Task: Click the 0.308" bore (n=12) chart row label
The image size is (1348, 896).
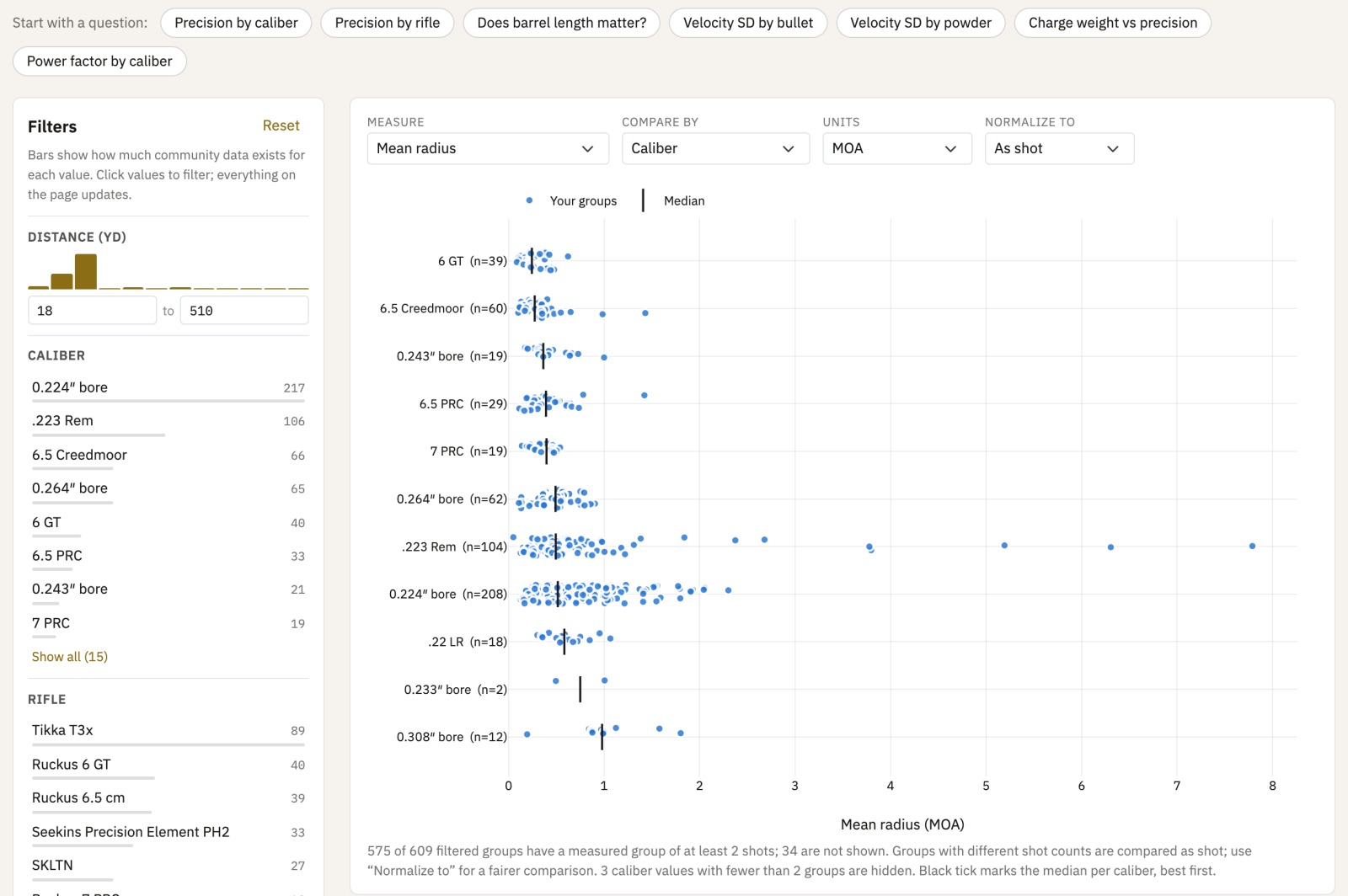Action: (x=452, y=737)
